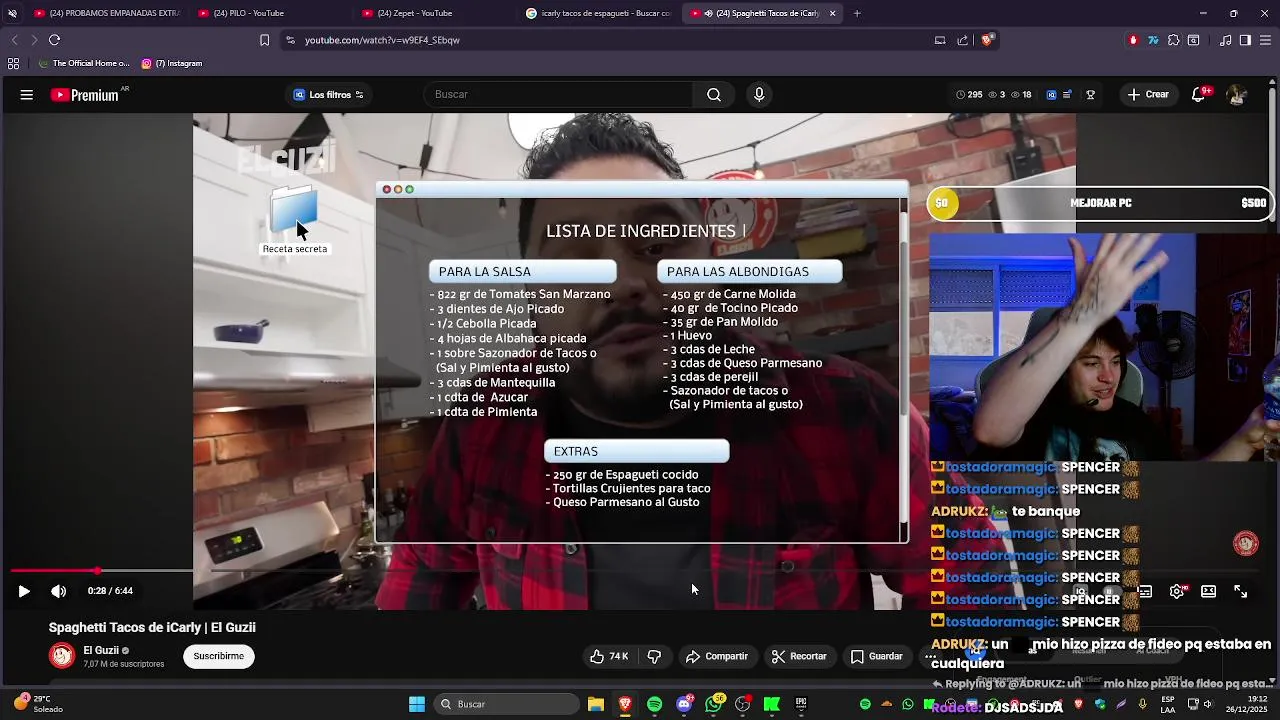Open the 7TV extension icon
1280x720 pixels.
click(1153, 40)
